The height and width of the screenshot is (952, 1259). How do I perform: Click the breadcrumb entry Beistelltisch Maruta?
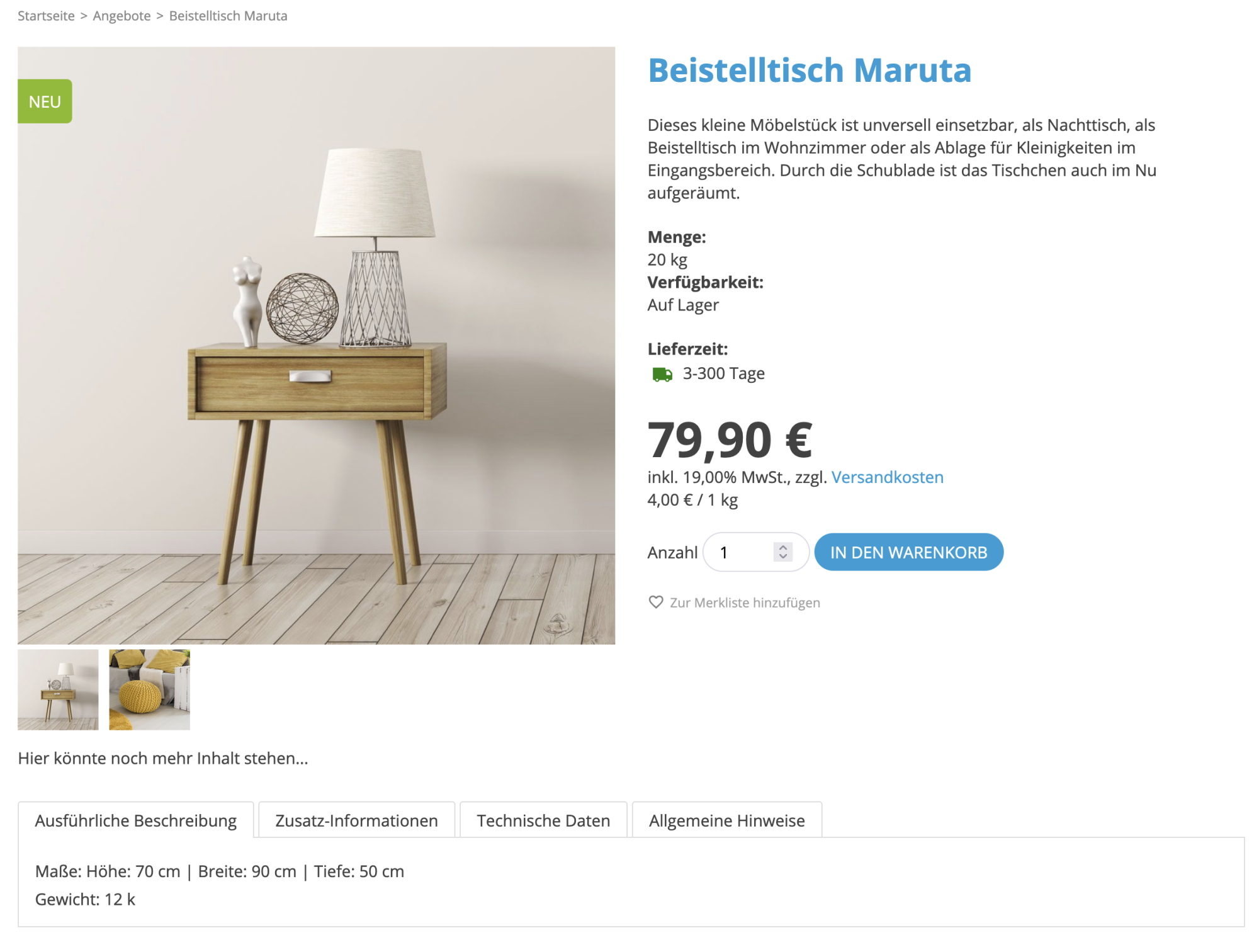click(227, 16)
